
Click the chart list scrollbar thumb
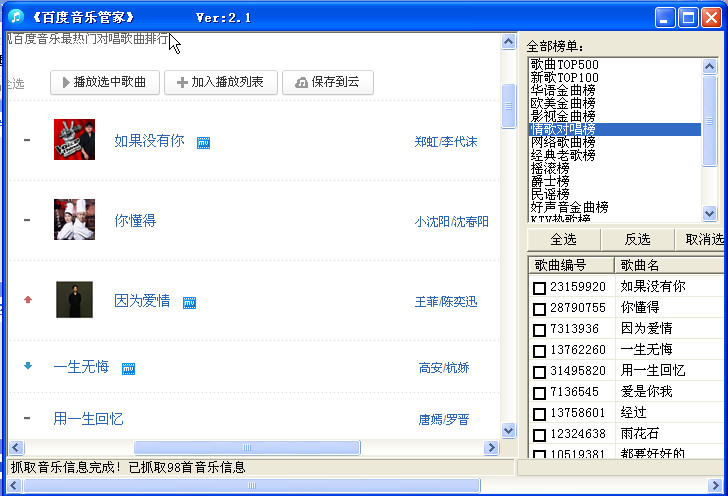tap(709, 121)
